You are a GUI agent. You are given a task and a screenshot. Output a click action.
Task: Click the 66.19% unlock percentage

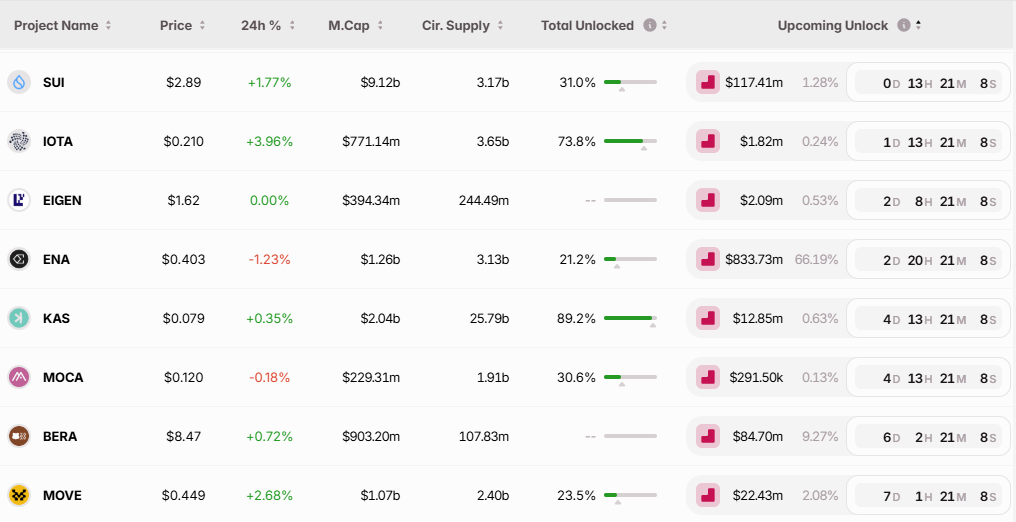(816, 260)
